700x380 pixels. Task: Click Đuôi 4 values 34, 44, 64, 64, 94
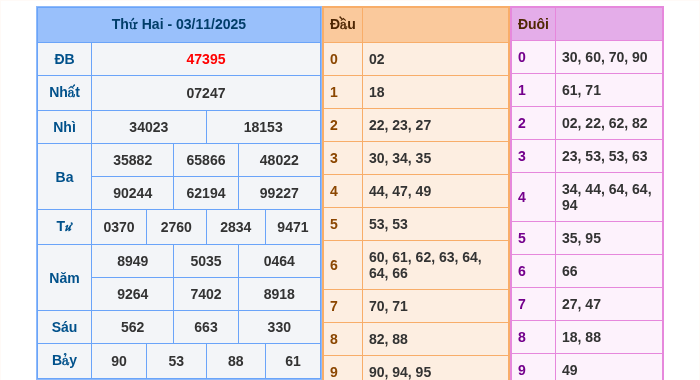tap(607, 197)
